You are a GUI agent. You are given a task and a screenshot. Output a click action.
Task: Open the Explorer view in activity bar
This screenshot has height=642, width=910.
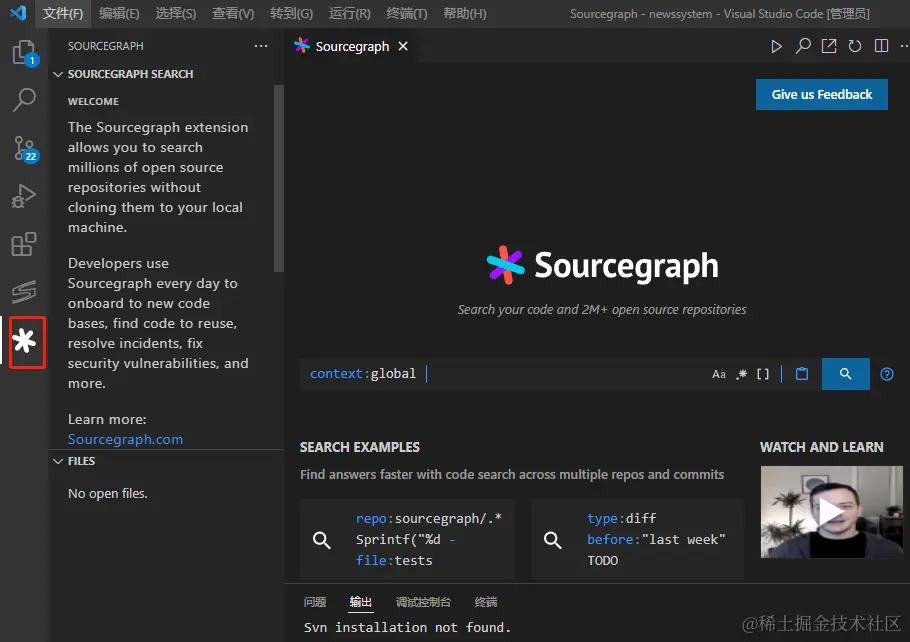(x=24, y=53)
